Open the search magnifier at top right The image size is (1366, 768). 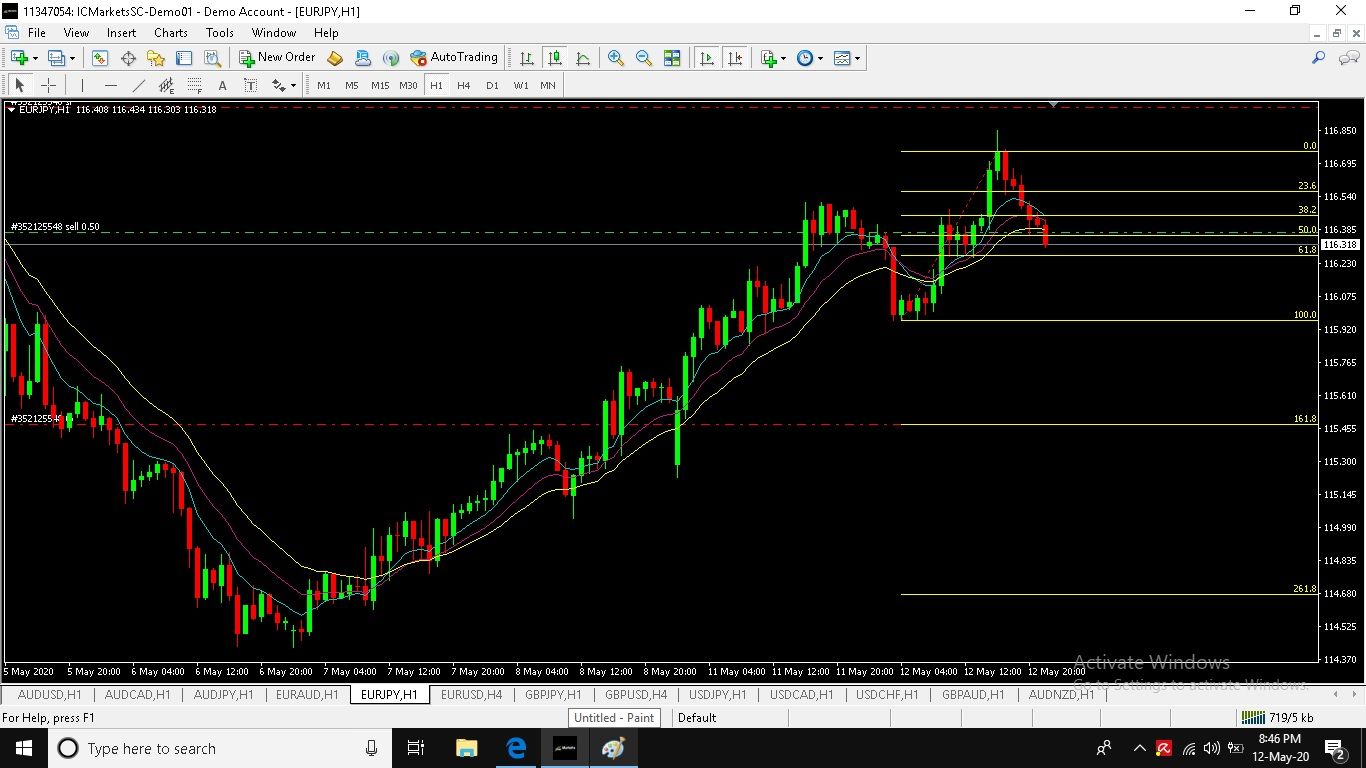1319,58
